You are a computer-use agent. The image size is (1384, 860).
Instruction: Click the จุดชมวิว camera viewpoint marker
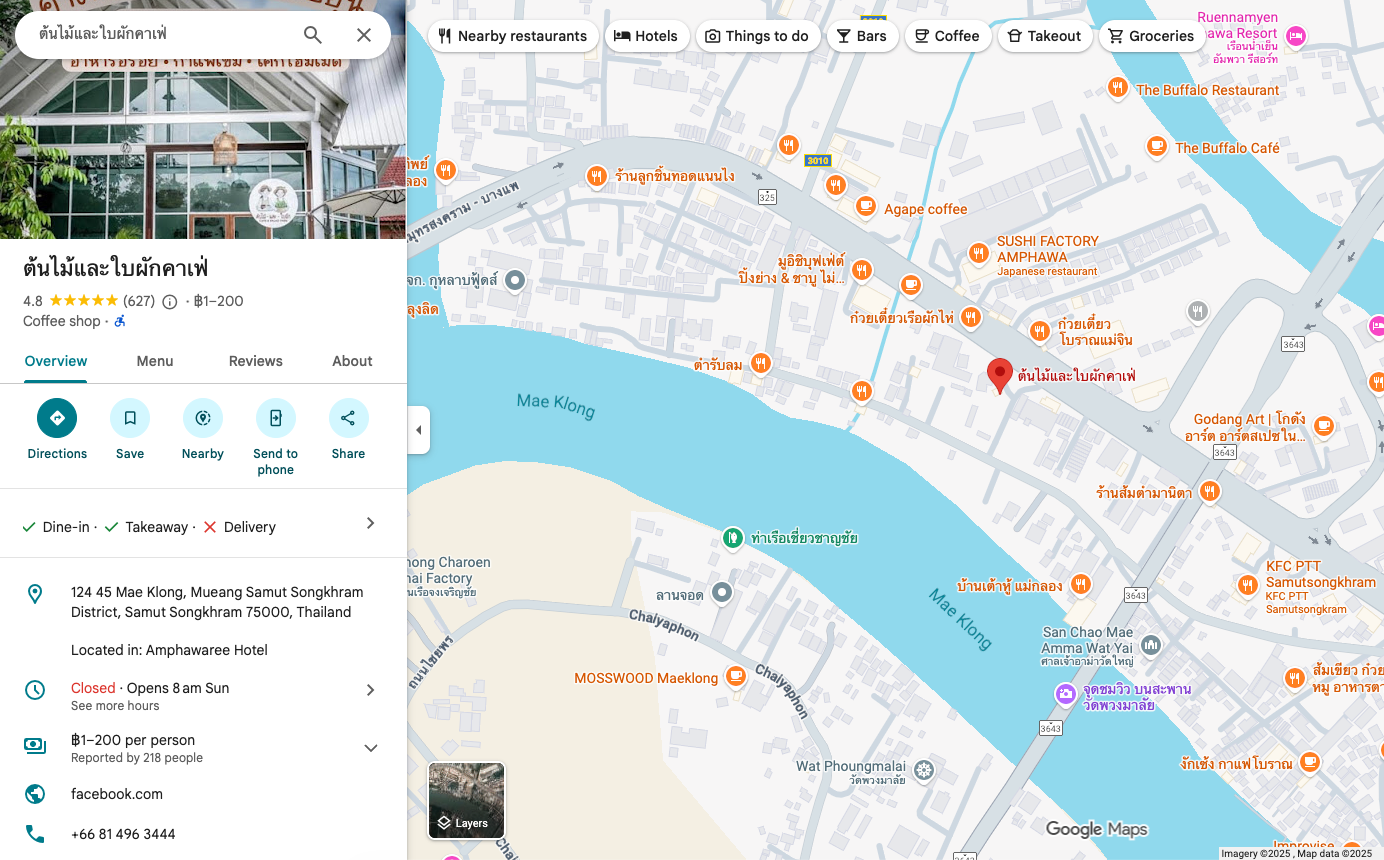coord(1066,693)
